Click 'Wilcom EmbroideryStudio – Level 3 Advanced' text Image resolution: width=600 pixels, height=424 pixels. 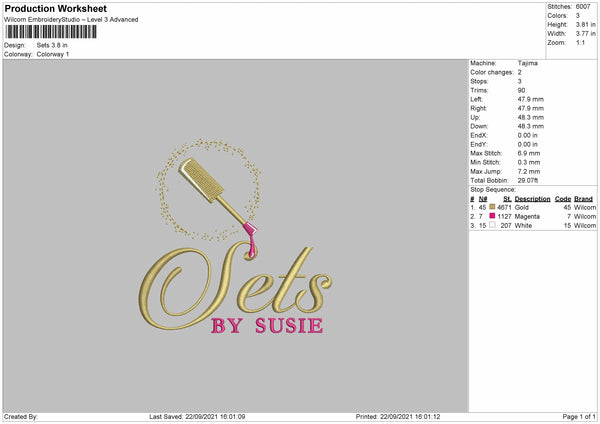point(71,20)
